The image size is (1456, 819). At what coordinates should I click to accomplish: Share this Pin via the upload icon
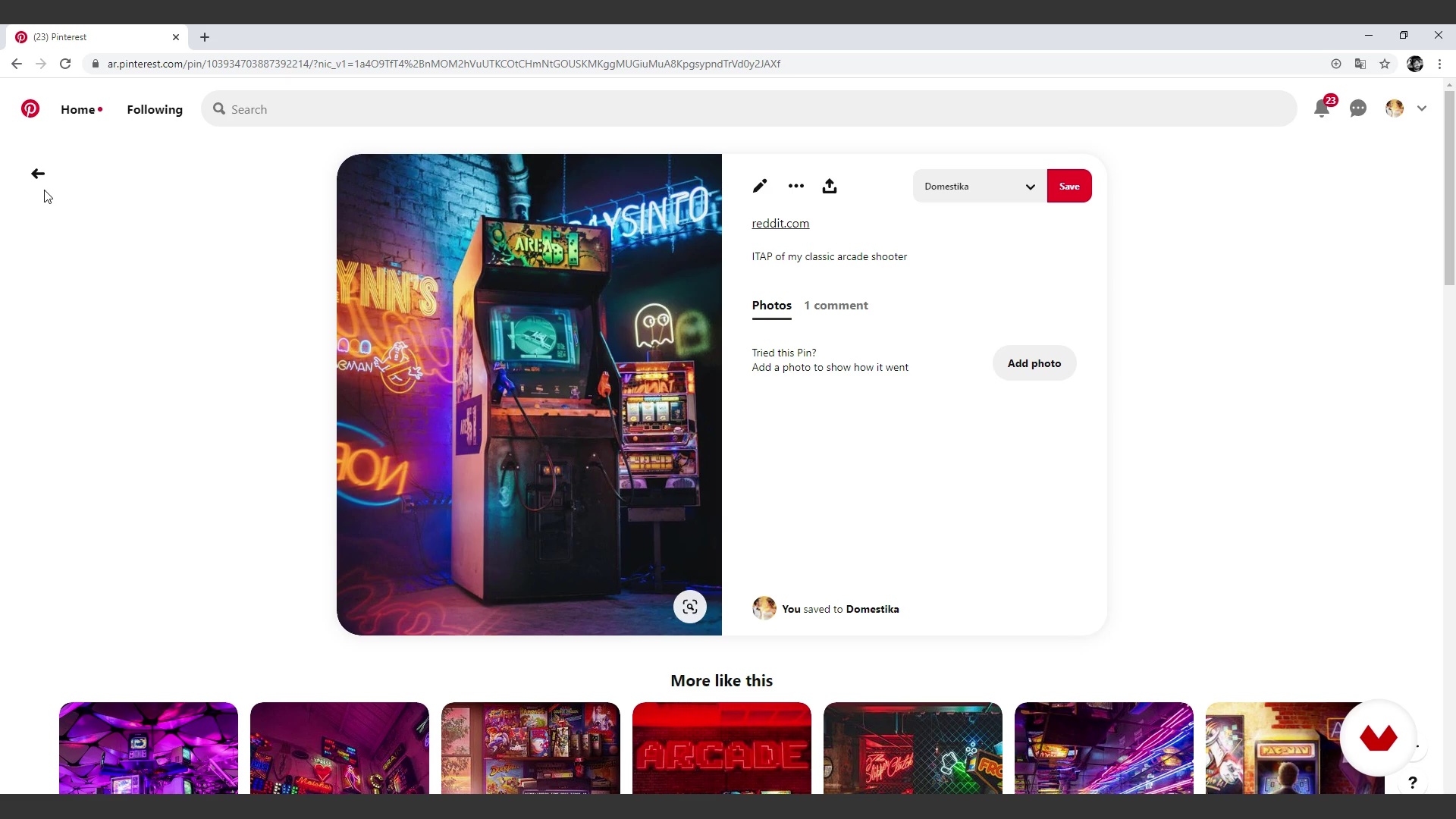[830, 186]
